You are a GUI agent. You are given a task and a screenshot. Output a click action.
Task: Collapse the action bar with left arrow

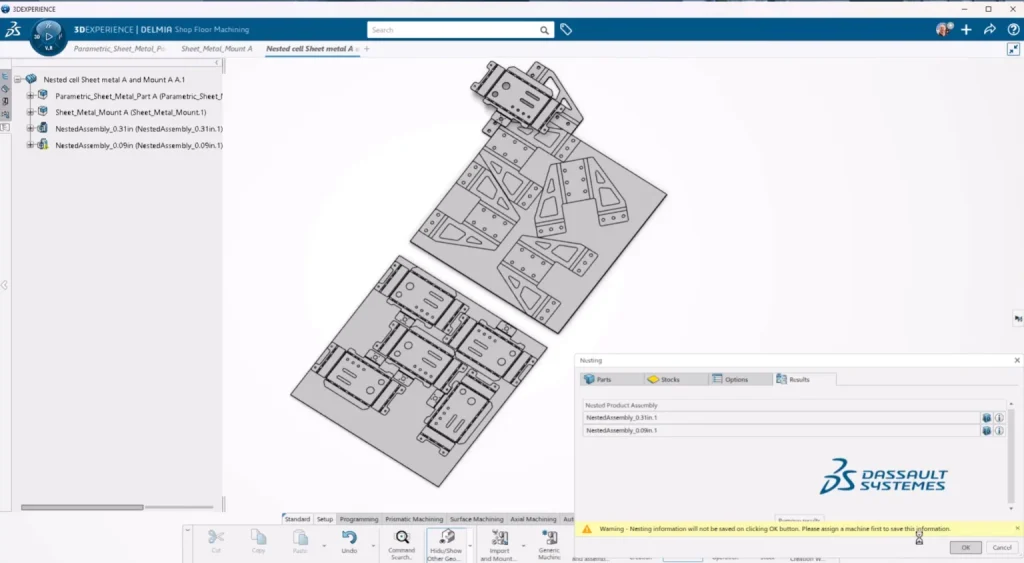point(187,530)
